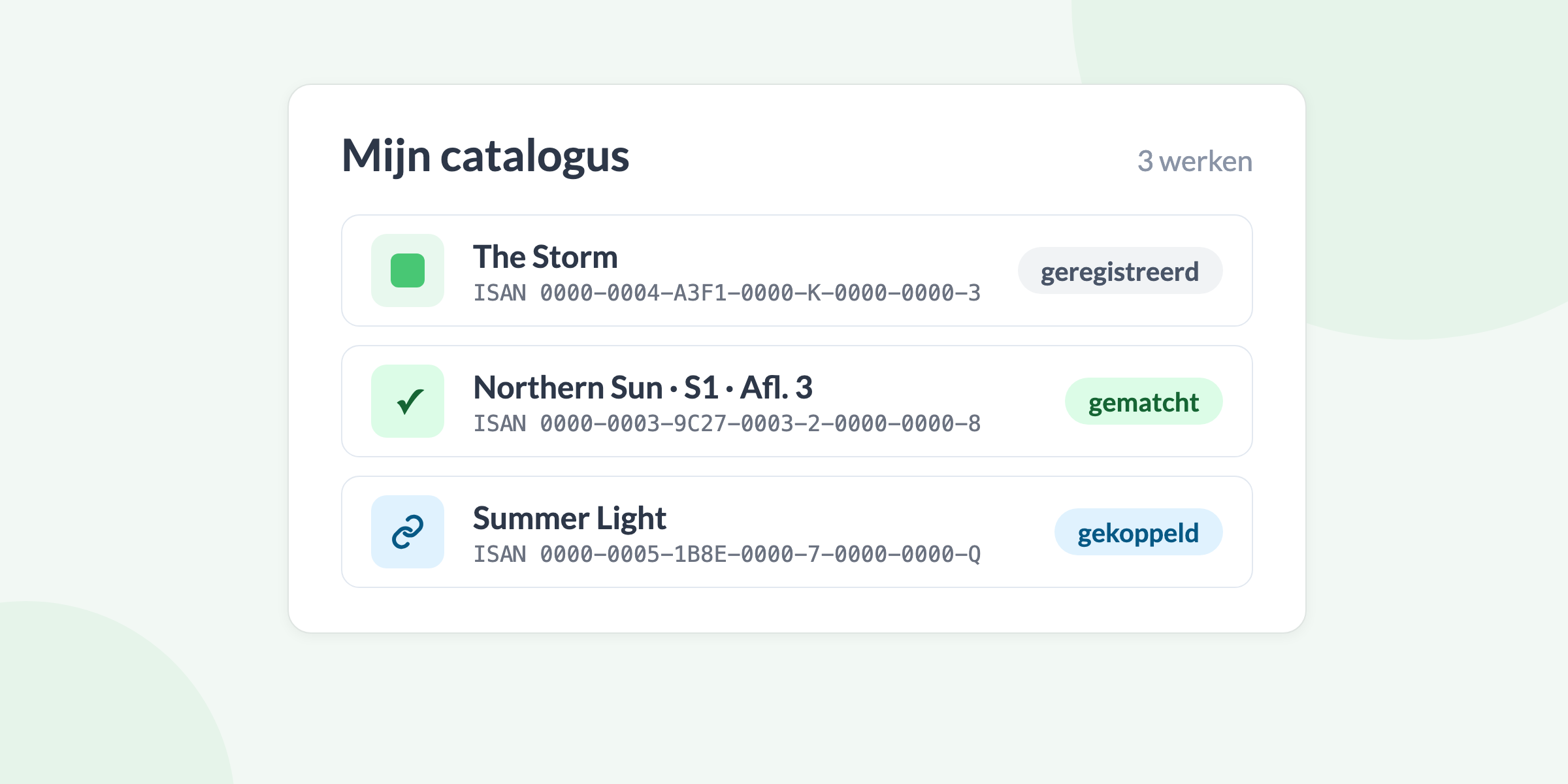
Task: Open the title The Storm
Action: pos(546,257)
